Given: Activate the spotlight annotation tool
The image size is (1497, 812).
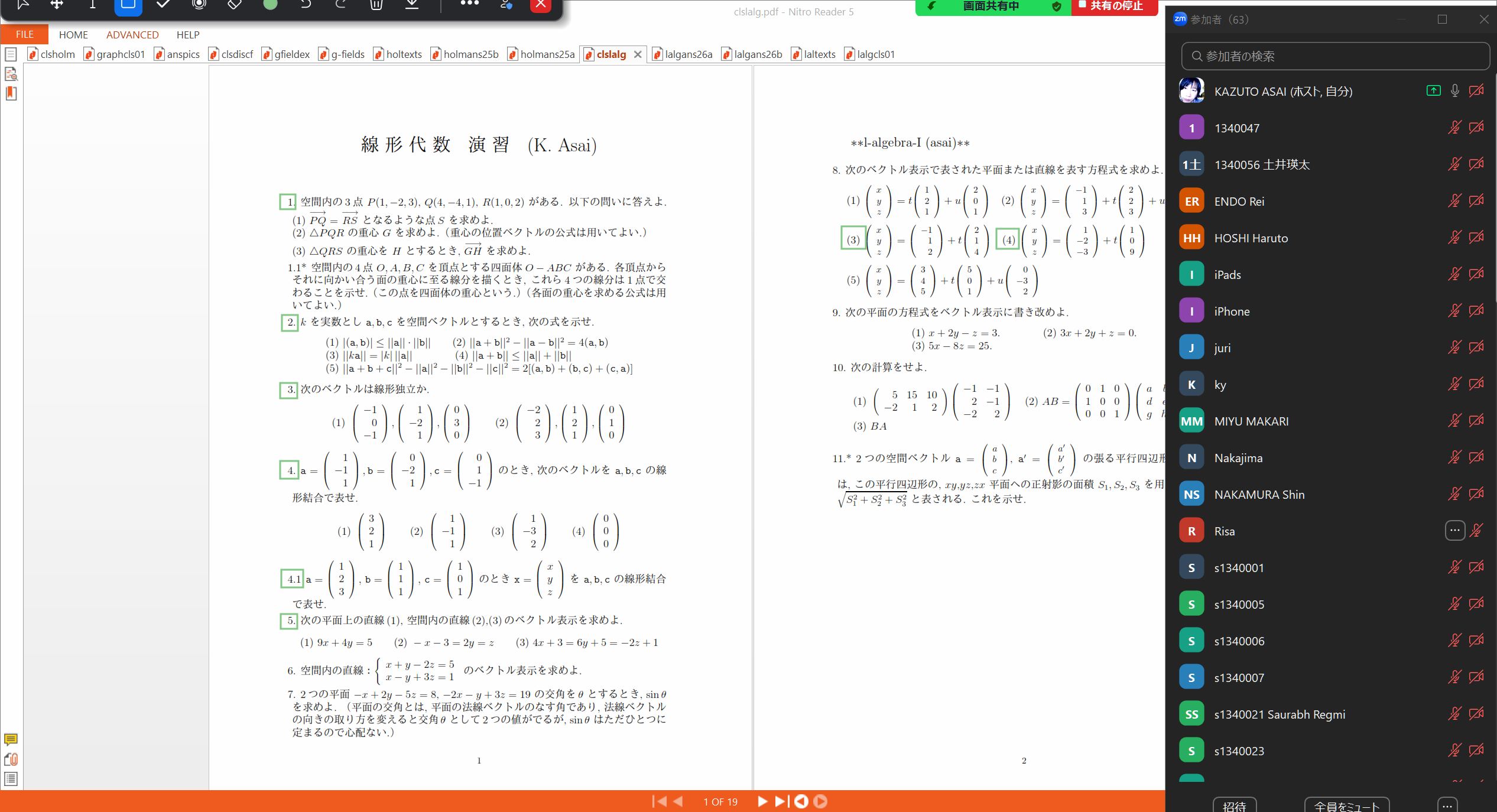Looking at the screenshot, I should [199, 5].
